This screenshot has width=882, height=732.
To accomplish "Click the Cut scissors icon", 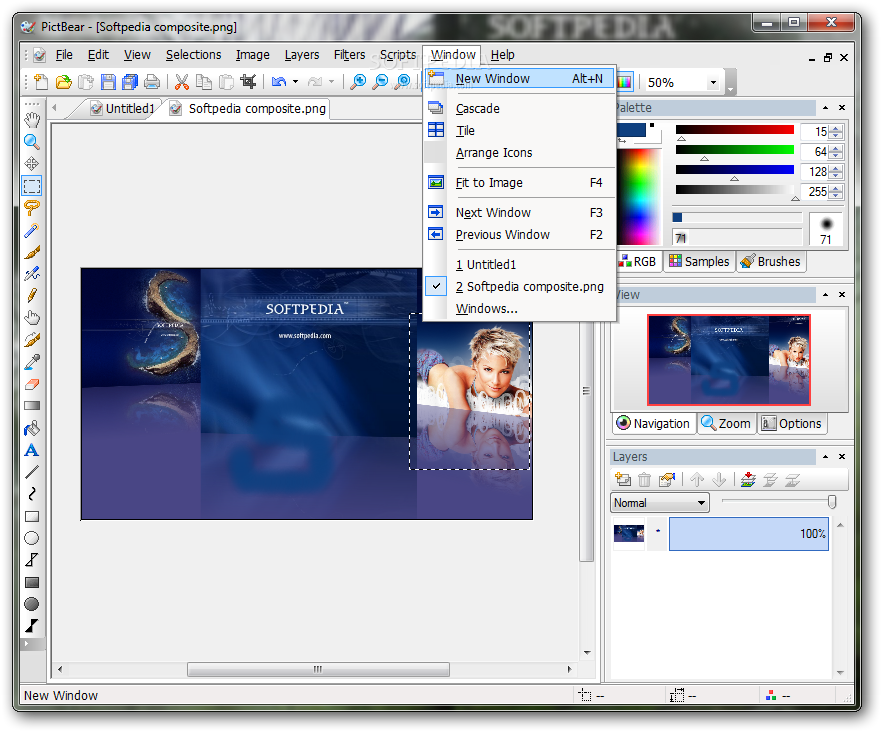I will [x=181, y=82].
